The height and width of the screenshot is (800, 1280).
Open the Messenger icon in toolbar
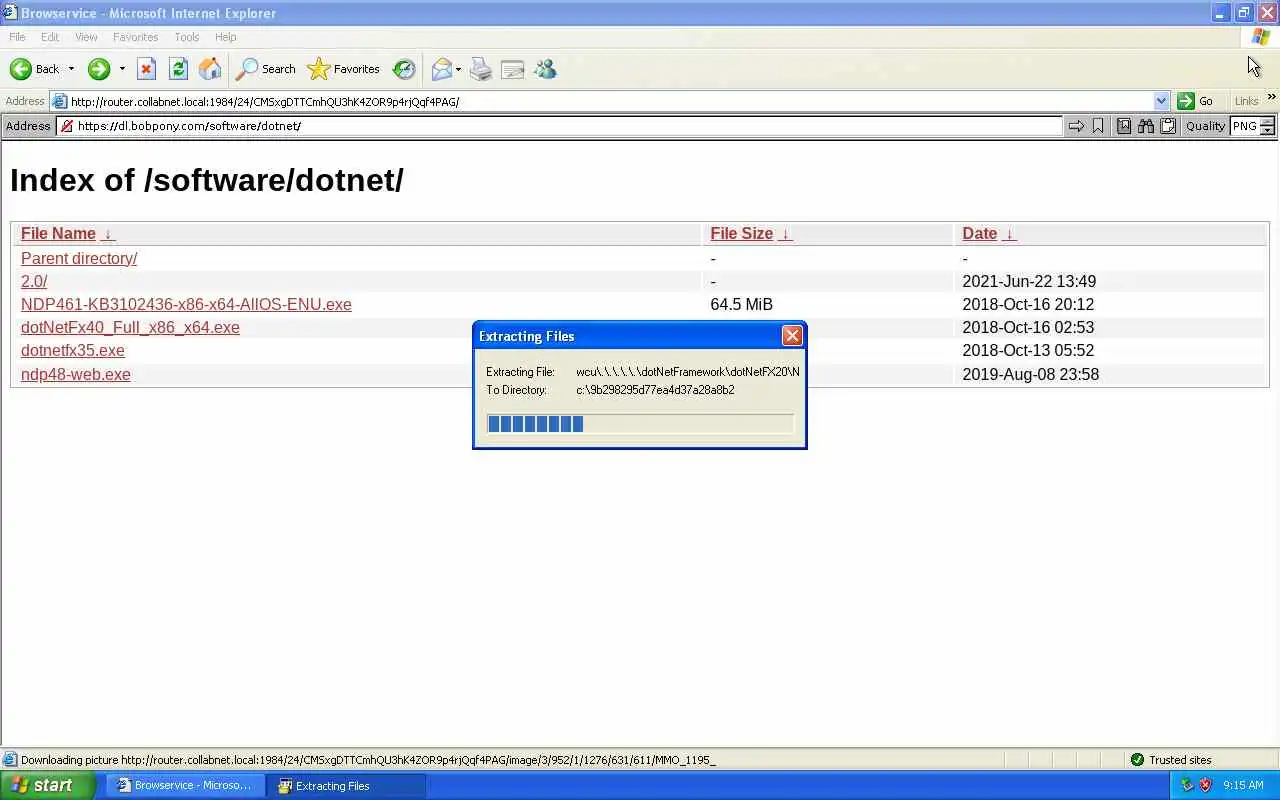click(x=545, y=69)
